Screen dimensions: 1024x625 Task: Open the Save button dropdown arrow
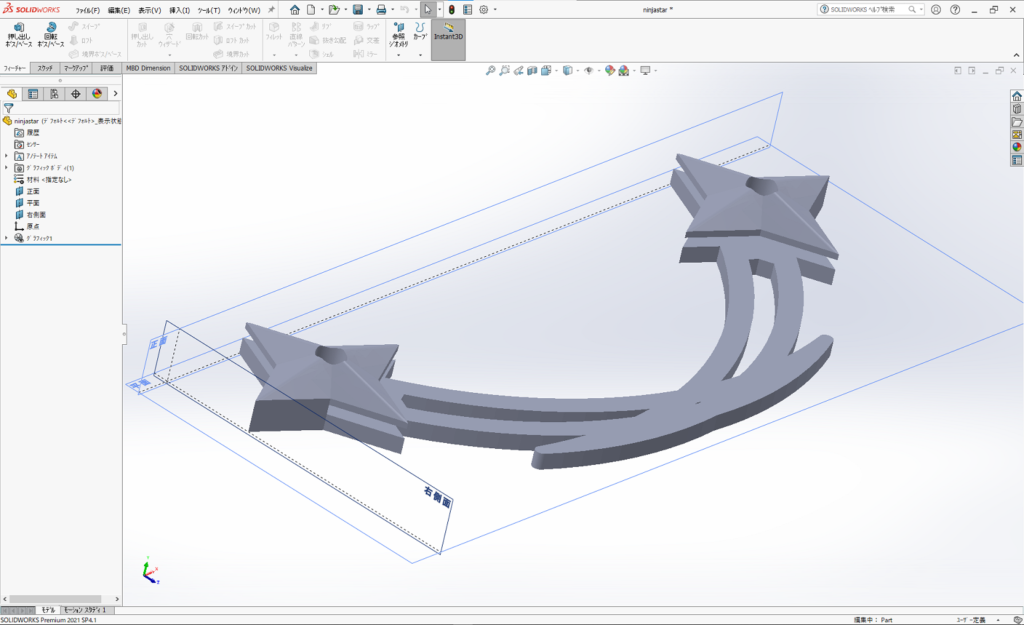click(x=368, y=10)
